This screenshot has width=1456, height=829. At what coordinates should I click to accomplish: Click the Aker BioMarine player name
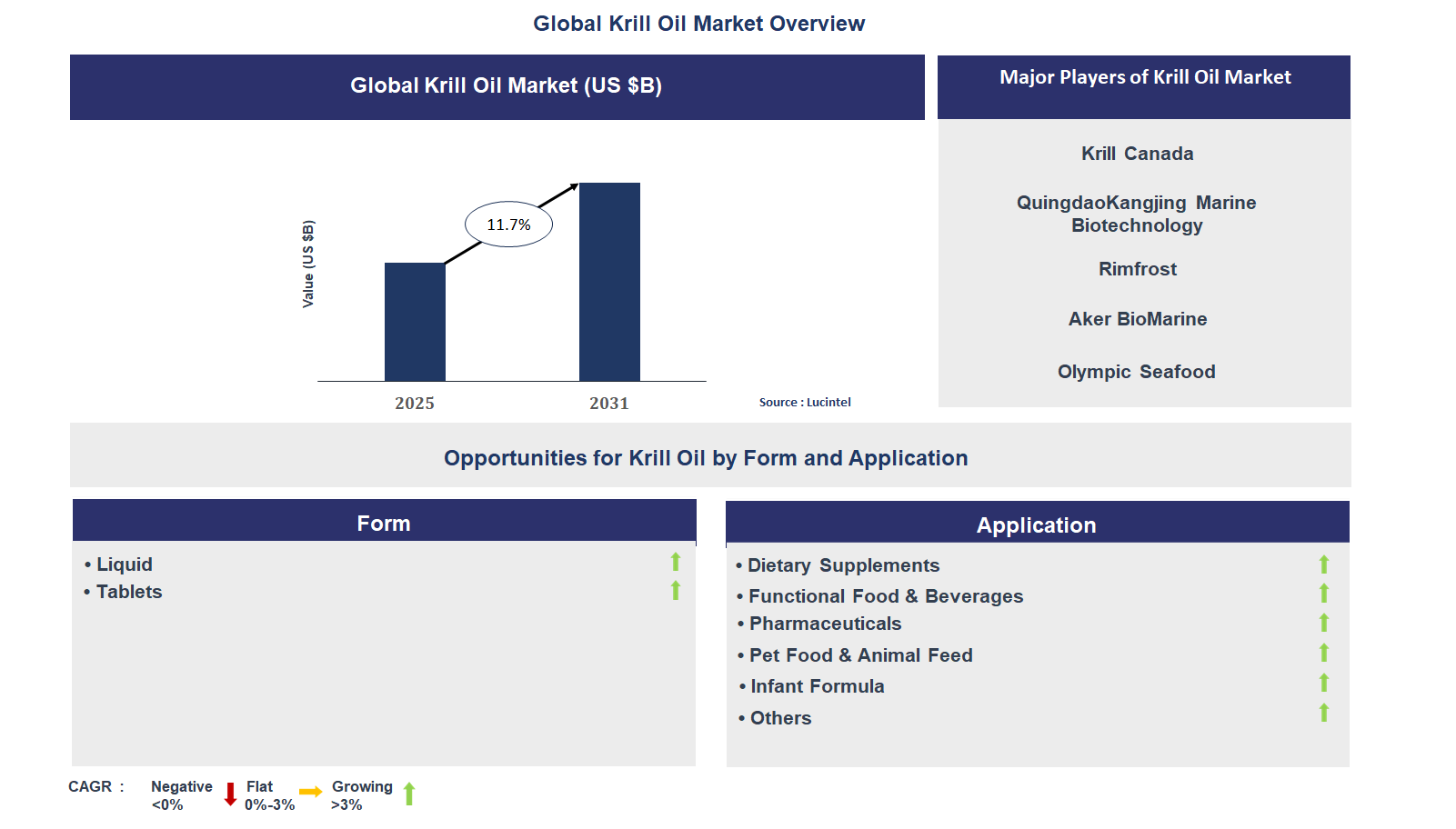(1137, 319)
